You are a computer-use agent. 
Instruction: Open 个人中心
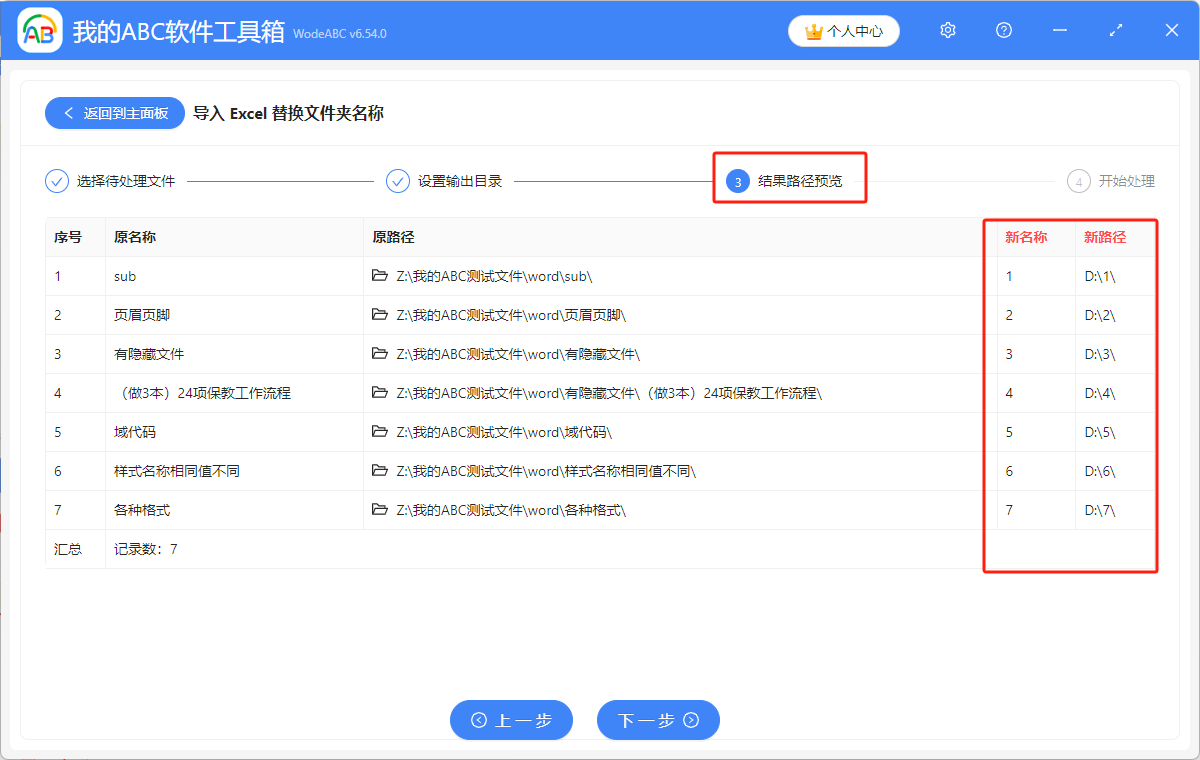click(843, 31)
